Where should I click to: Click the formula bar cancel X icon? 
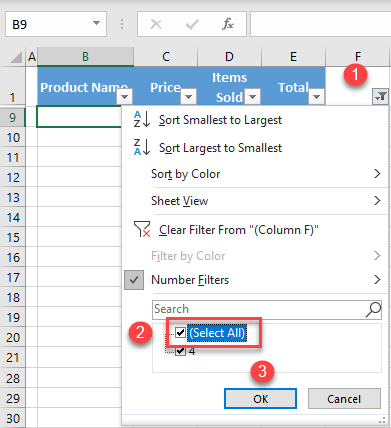point(156,24)
